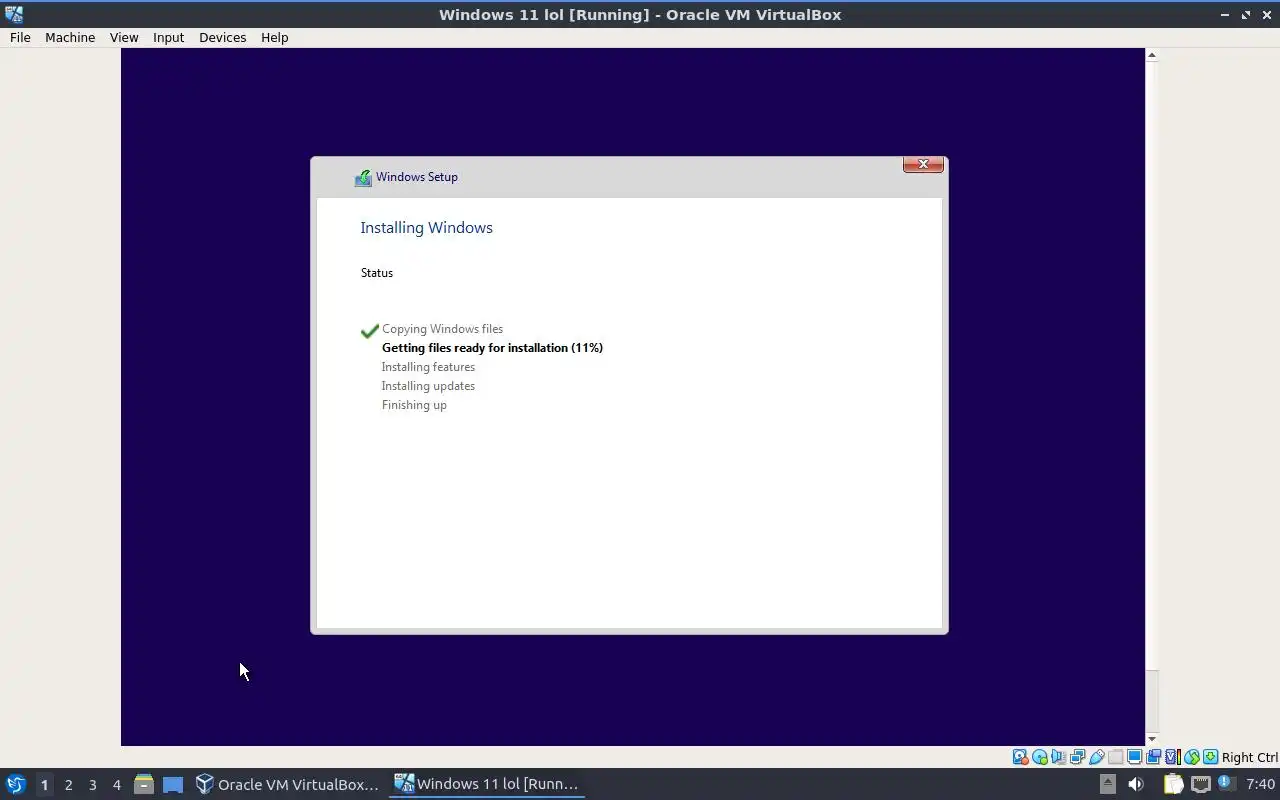Click the 'Status' label

[x=377, y=273]
